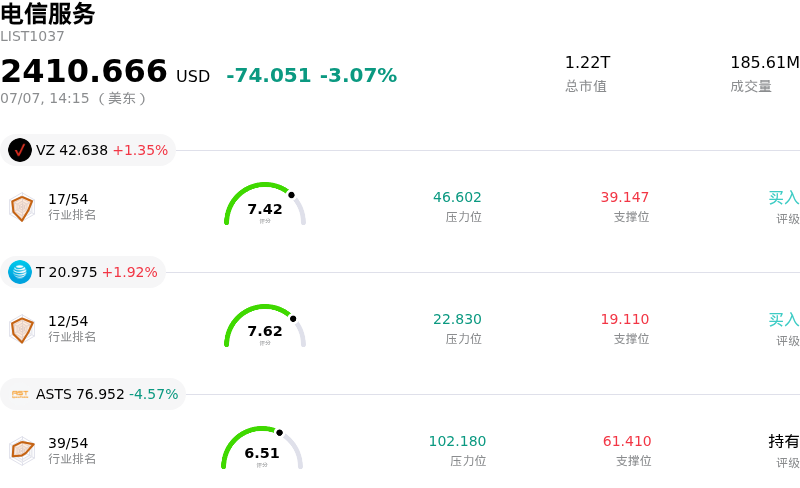Image resolution: width=800 pixels, height=488 pixels.
Task: Click the 1.22T total market cap value
Action: (x=587, y=62)
